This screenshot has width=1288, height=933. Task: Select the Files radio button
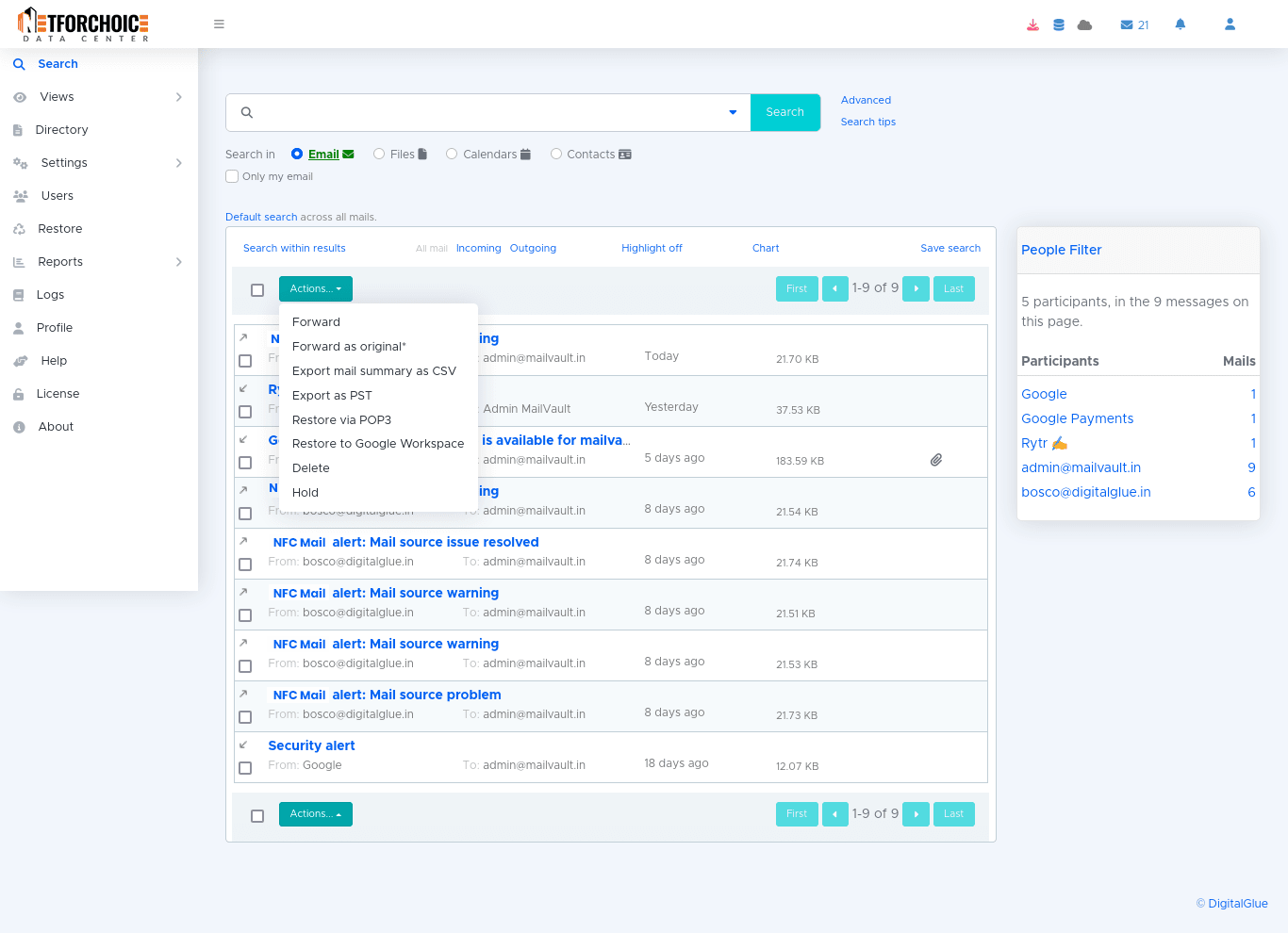(x=379, y=154)
